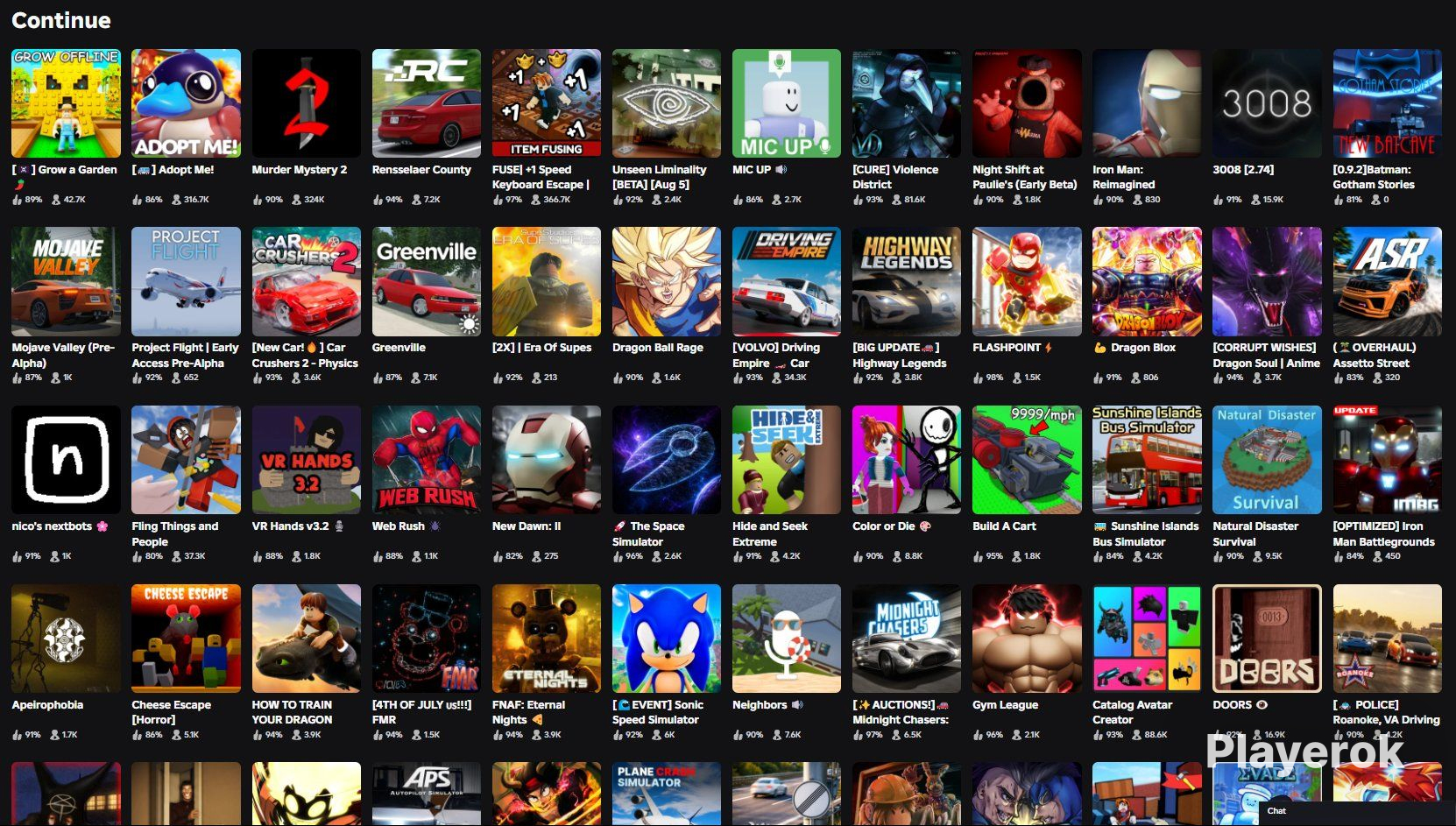1456x826 pixels.
Task: Open the Neighbors microphone icon
Action: (x=786, y=639)
